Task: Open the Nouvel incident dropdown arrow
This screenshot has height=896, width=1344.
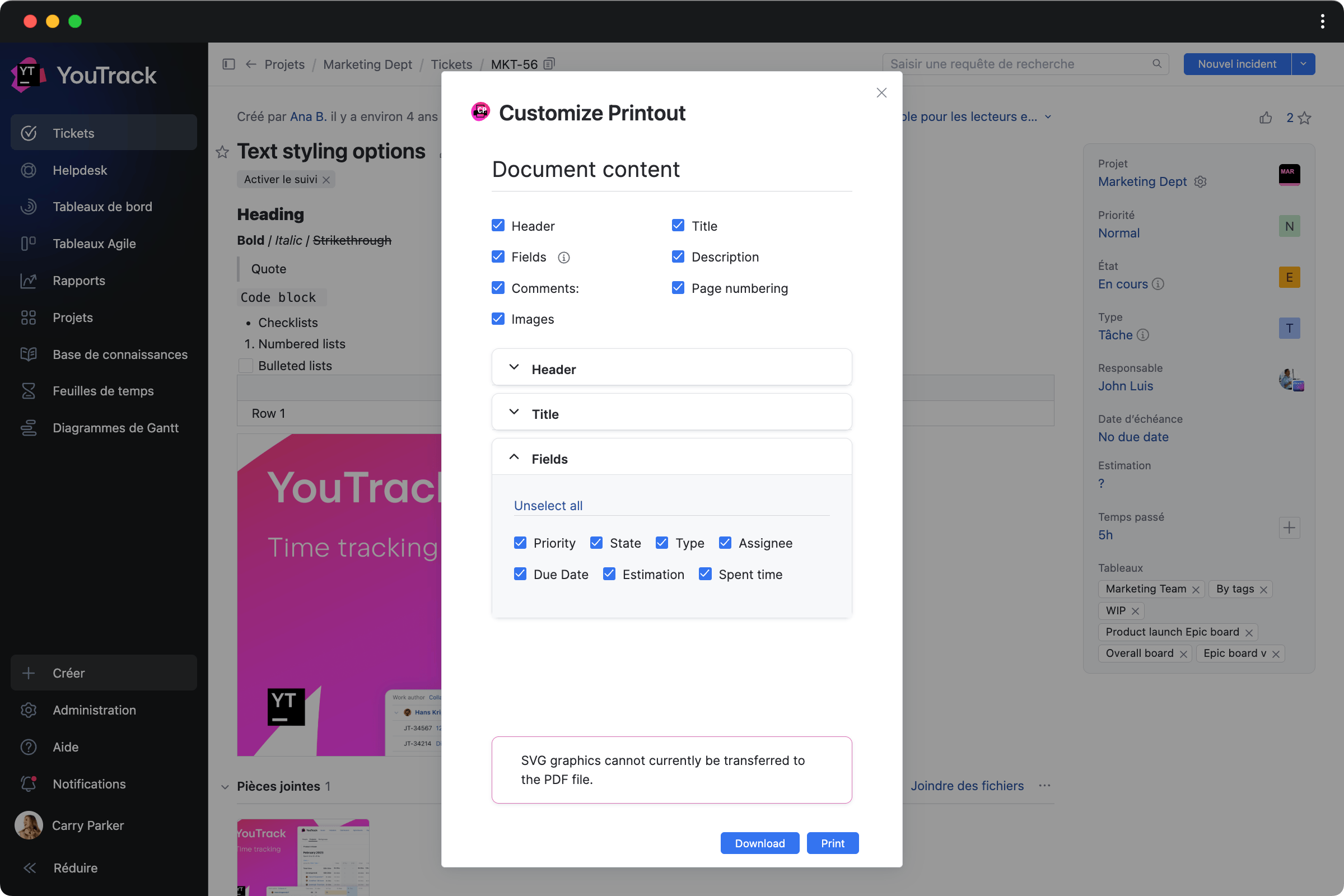Action: pos(1303,64)
